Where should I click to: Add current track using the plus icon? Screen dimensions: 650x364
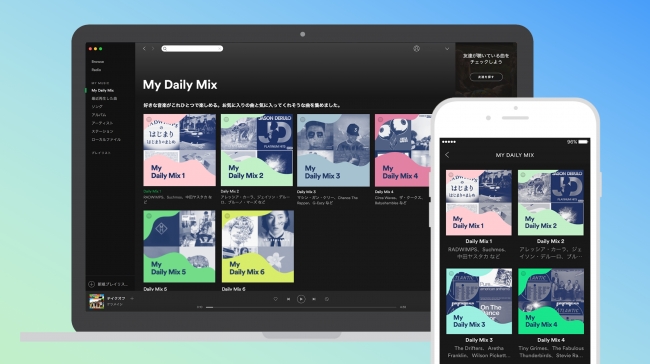132,298
